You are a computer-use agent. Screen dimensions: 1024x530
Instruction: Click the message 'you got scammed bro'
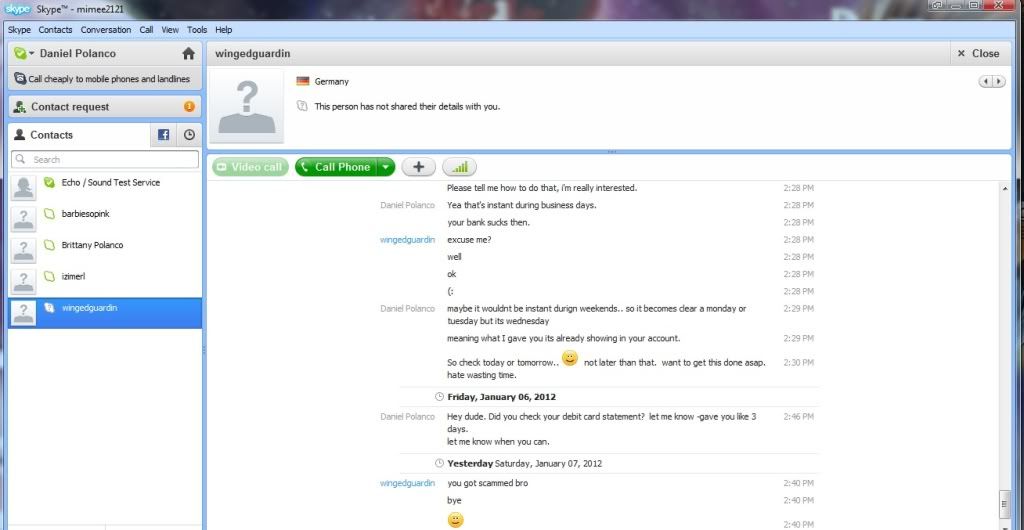[x=488, y=483]
